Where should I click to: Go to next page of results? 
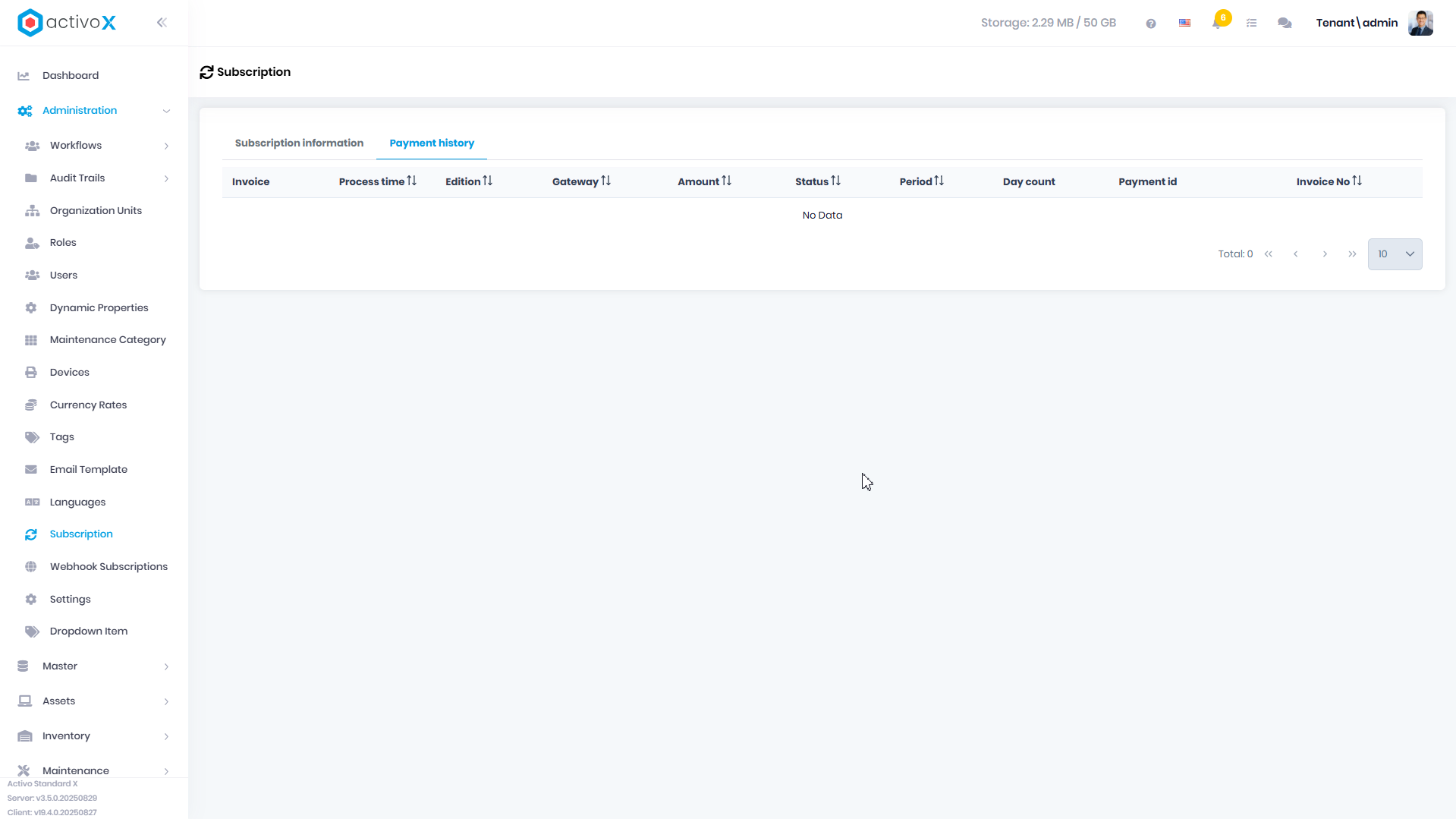click(x=1325, y=254)
